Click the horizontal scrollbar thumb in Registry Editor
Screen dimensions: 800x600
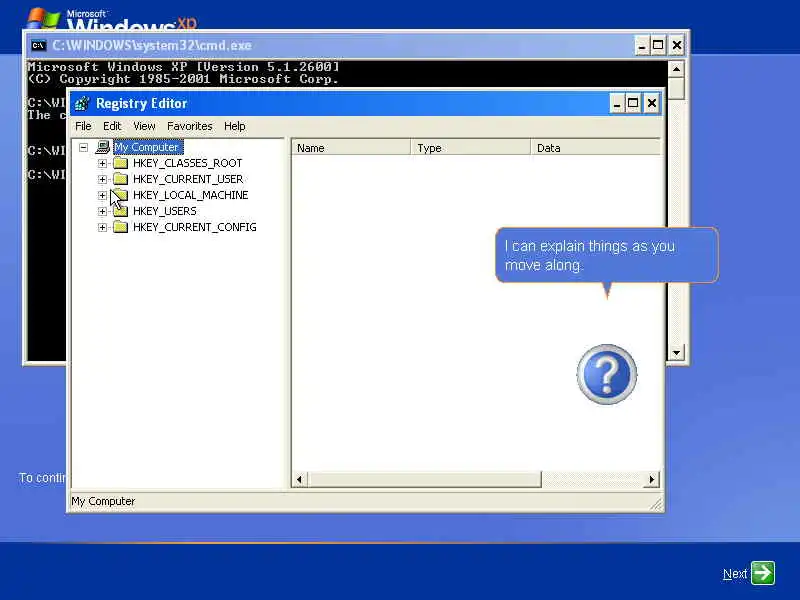click(424, 480)
